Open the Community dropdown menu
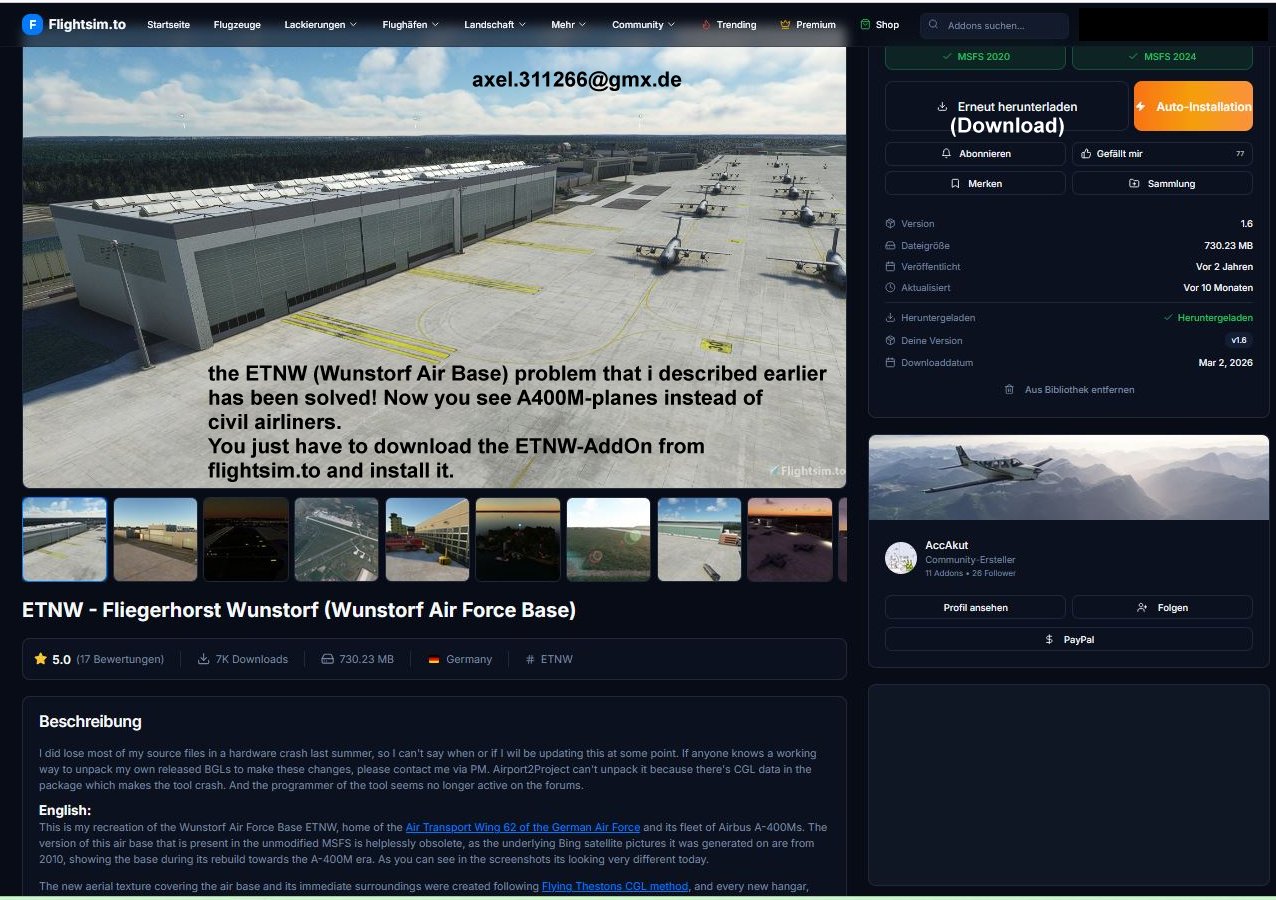The image size is (1276, 900). 643,25
